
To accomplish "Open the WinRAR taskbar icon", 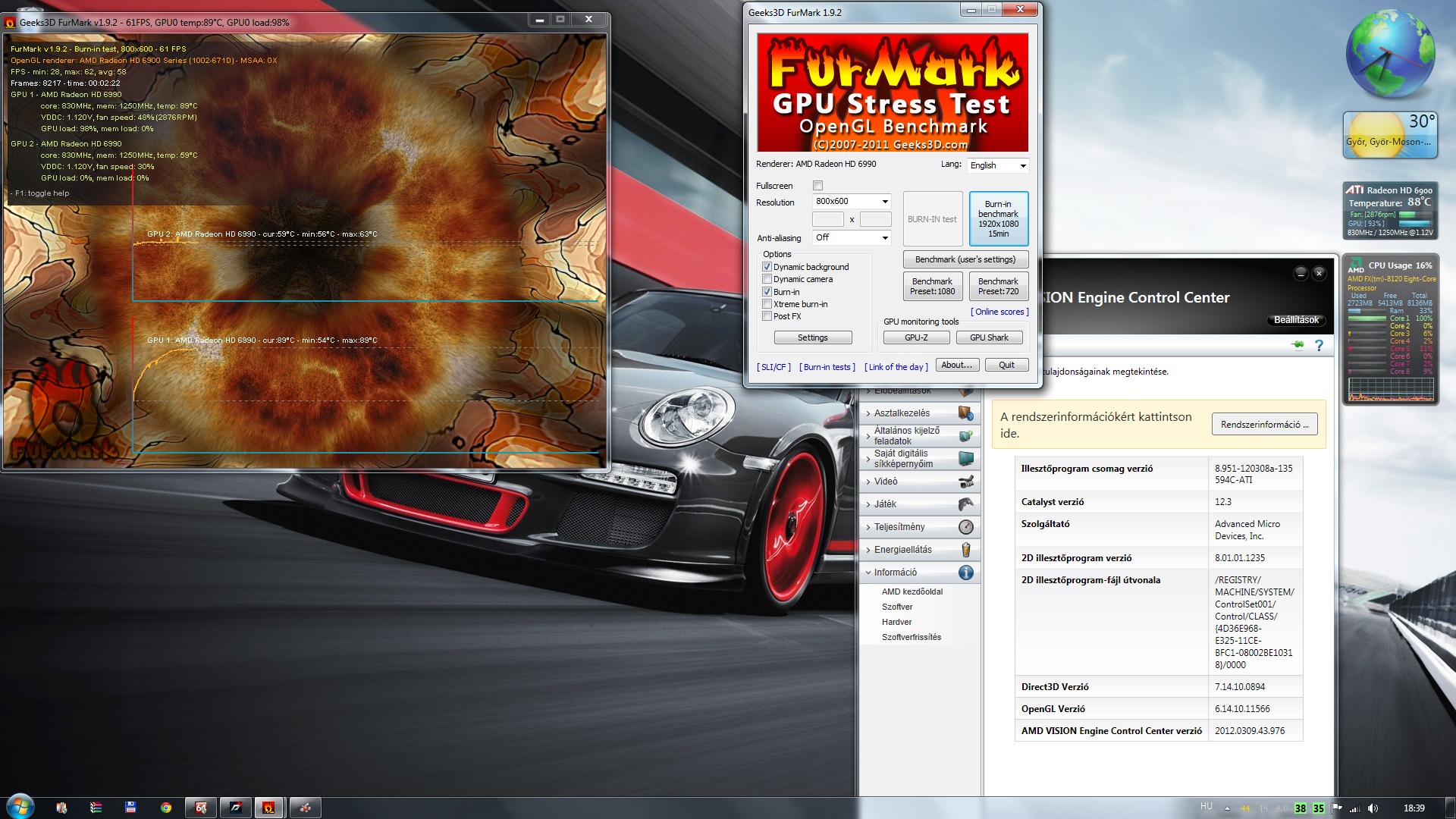I will point(96,808).
